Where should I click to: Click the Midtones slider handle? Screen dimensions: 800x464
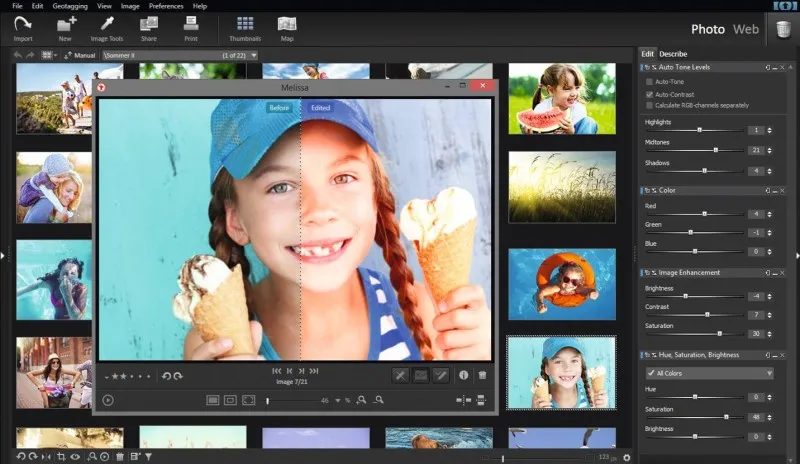click(x=715, y=150)
